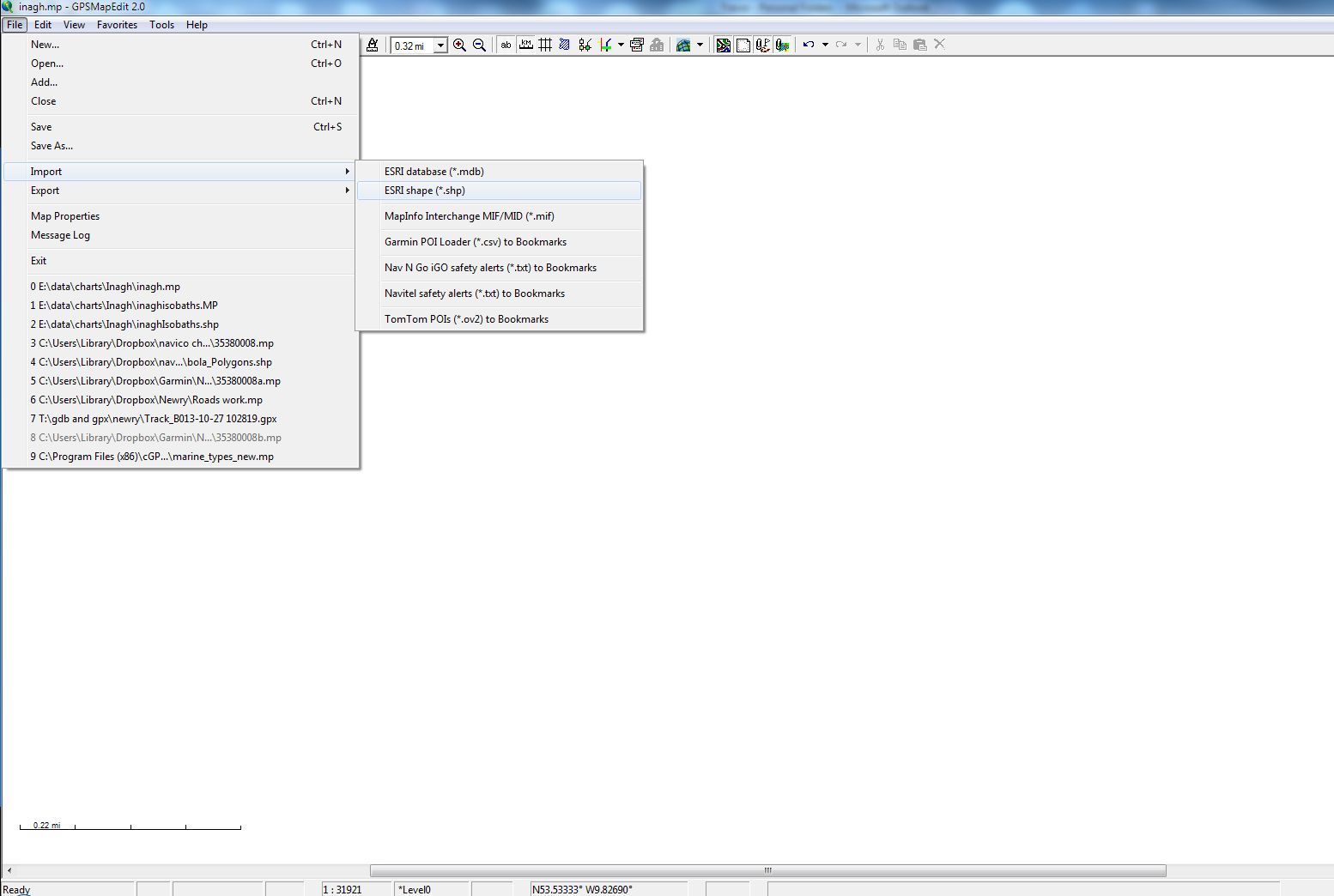This screenshot has height=896, width=1334.
Task: Open the Tools menu
Action: coord(161,25)
